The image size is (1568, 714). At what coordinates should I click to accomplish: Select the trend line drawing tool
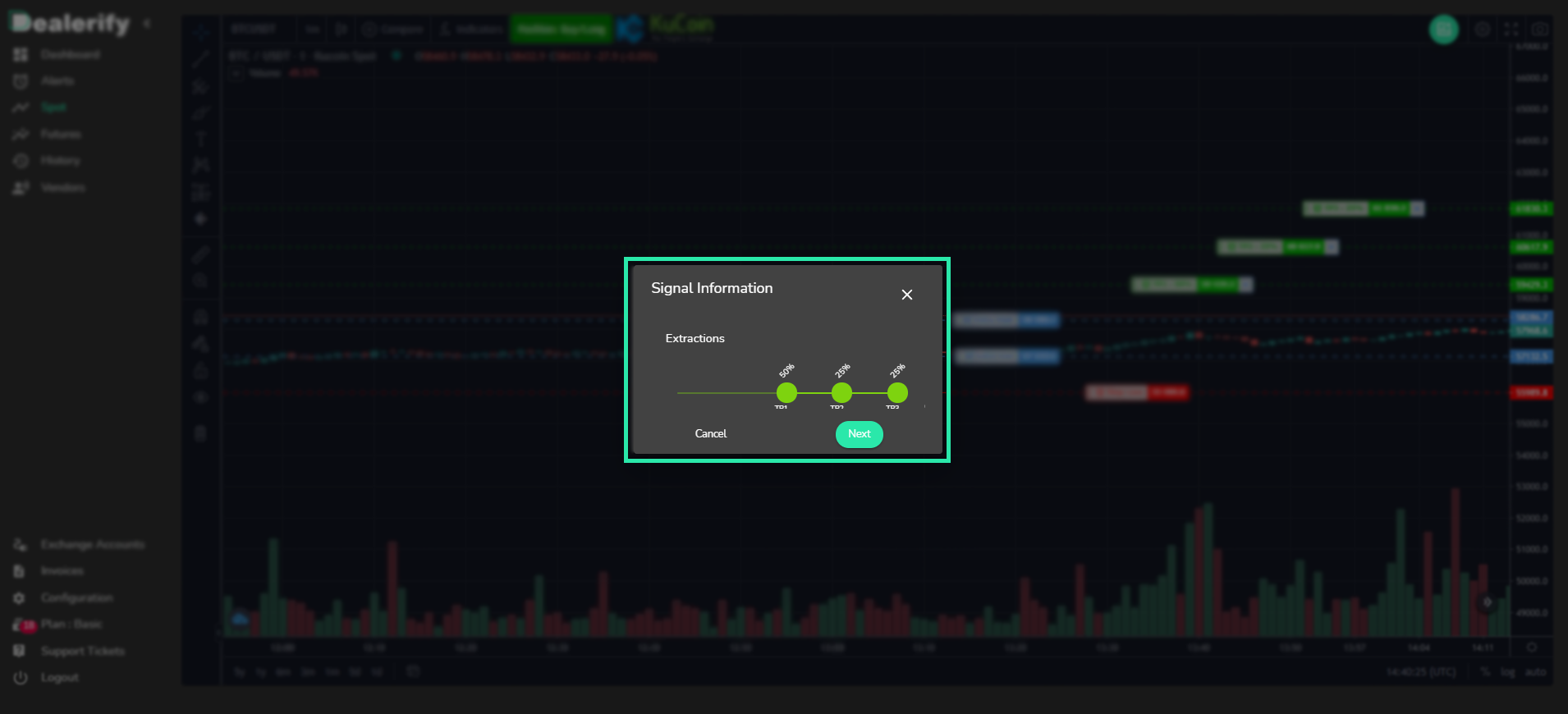tap(201, 58)
